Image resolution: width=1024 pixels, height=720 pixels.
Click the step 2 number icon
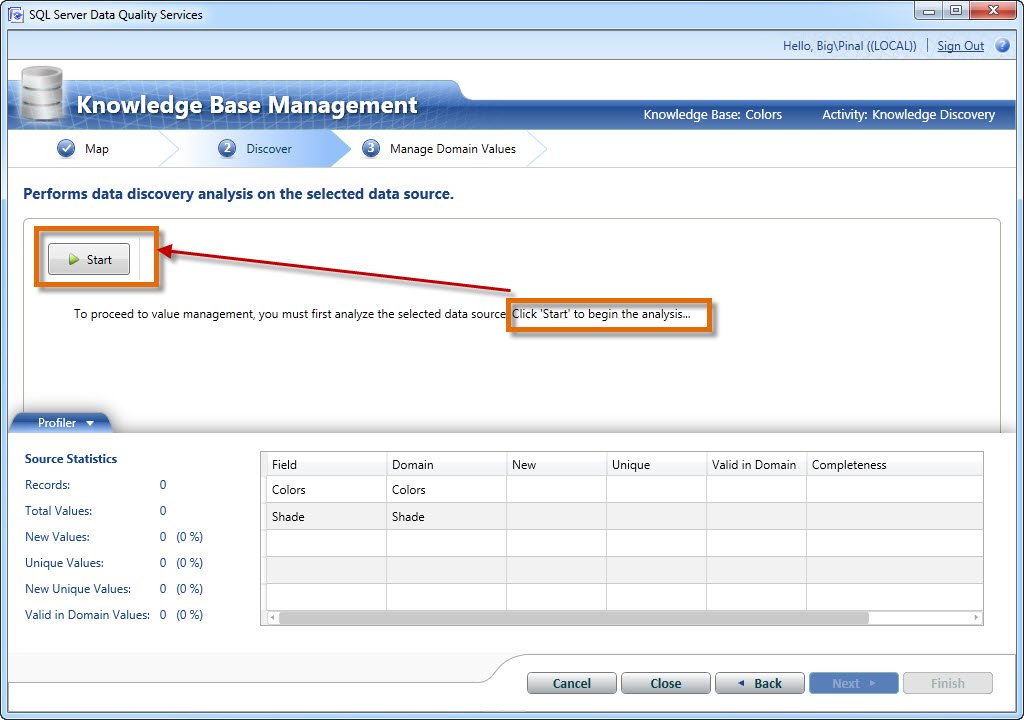[227, 148]
